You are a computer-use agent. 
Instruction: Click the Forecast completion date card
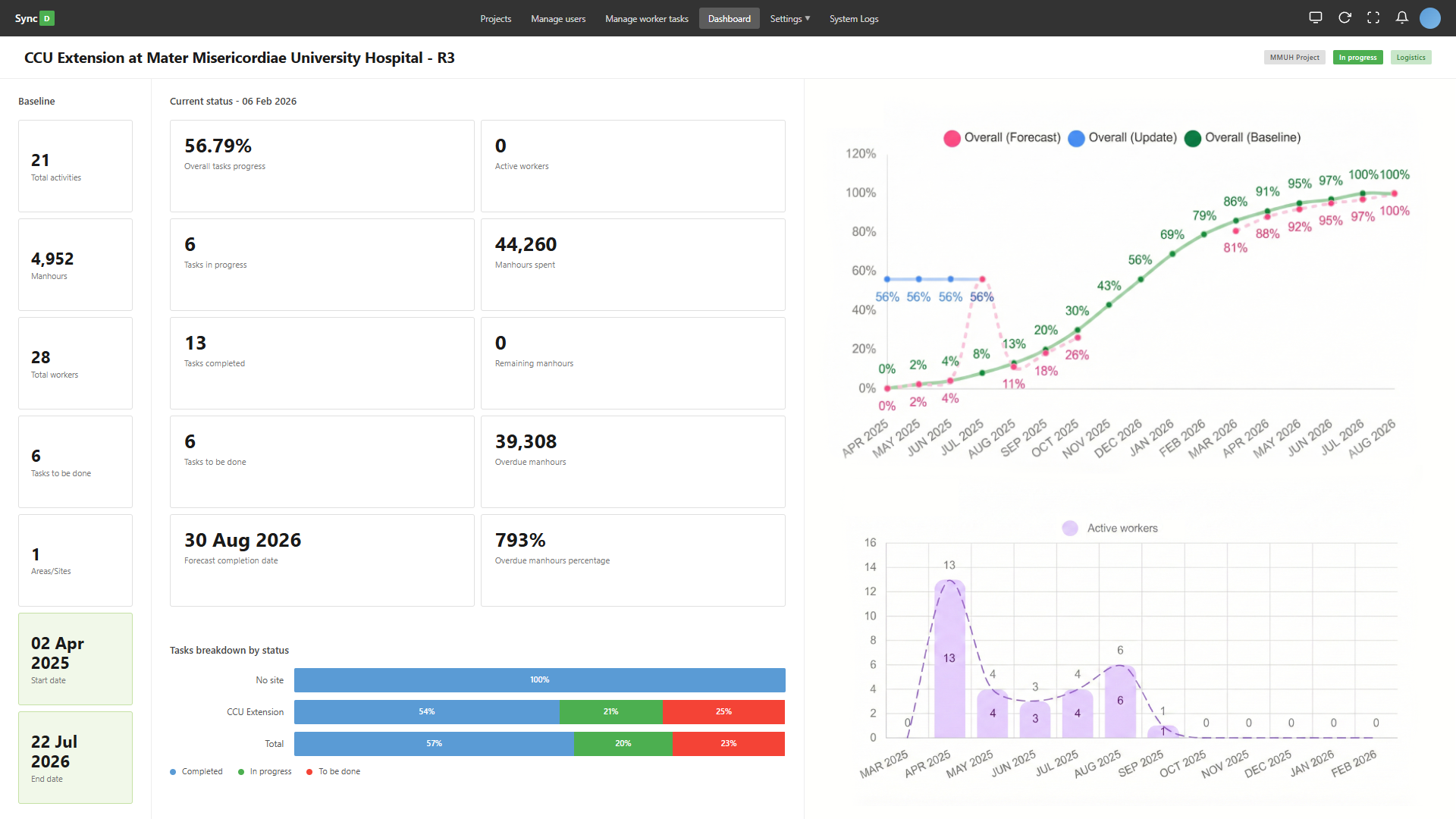click(x=322, y=560)
